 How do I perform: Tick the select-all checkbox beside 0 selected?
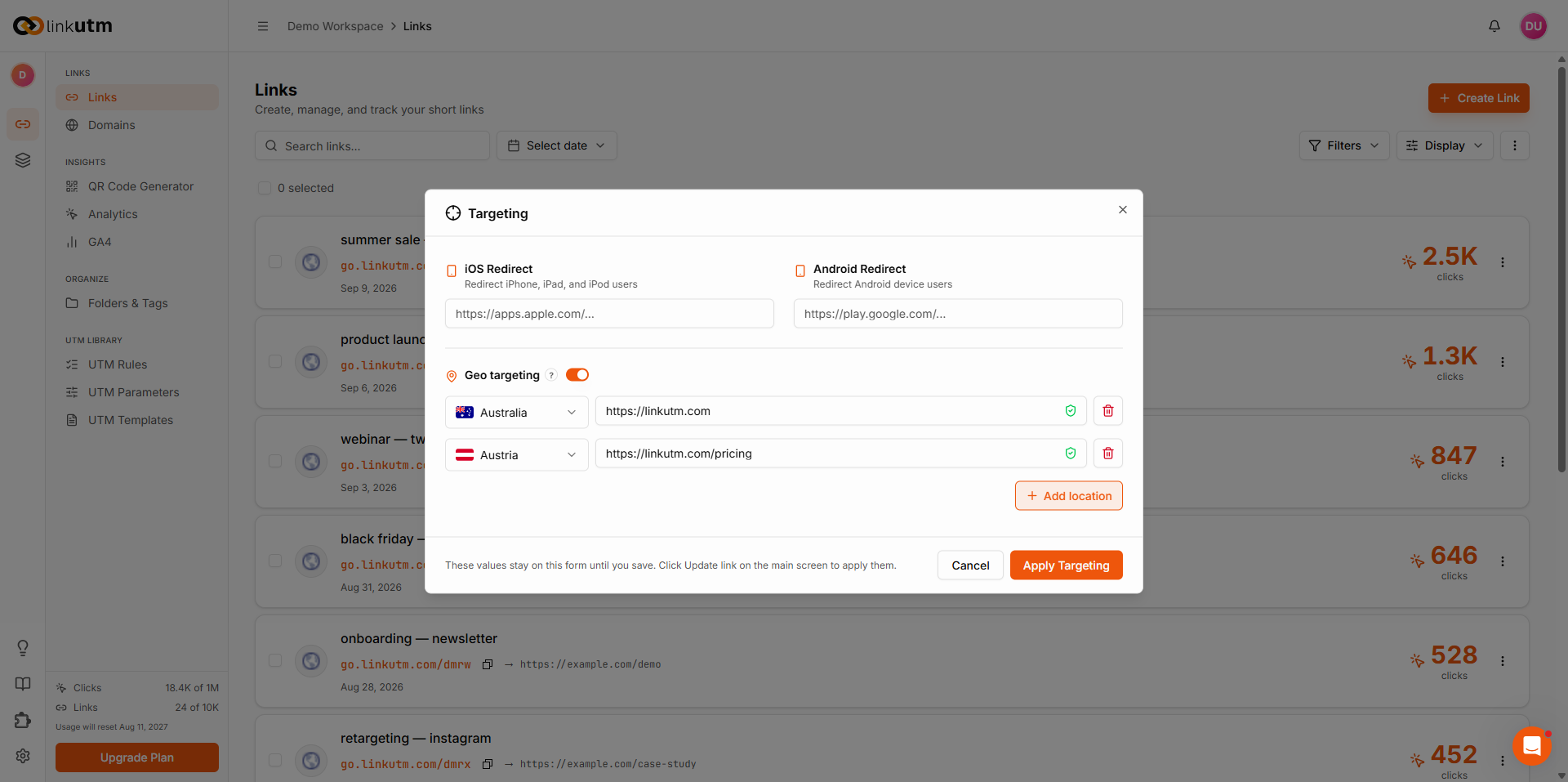pos(265,188)
